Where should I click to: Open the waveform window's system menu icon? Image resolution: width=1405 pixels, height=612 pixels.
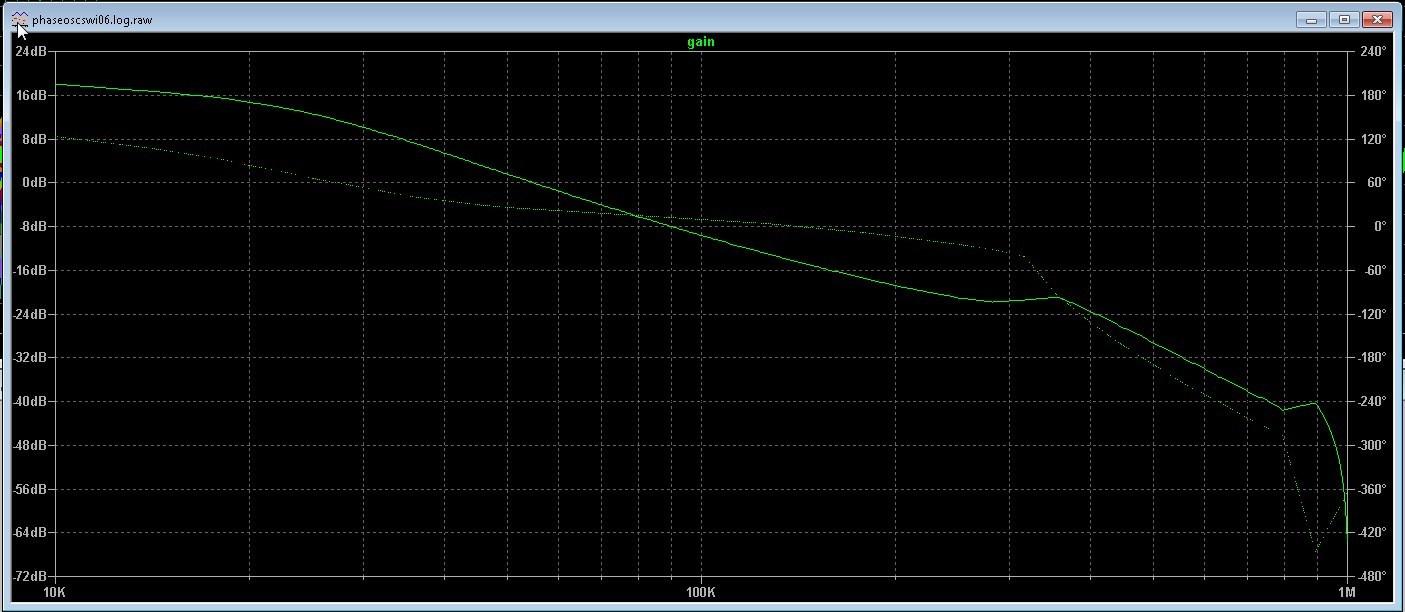(x=21, y=19)
